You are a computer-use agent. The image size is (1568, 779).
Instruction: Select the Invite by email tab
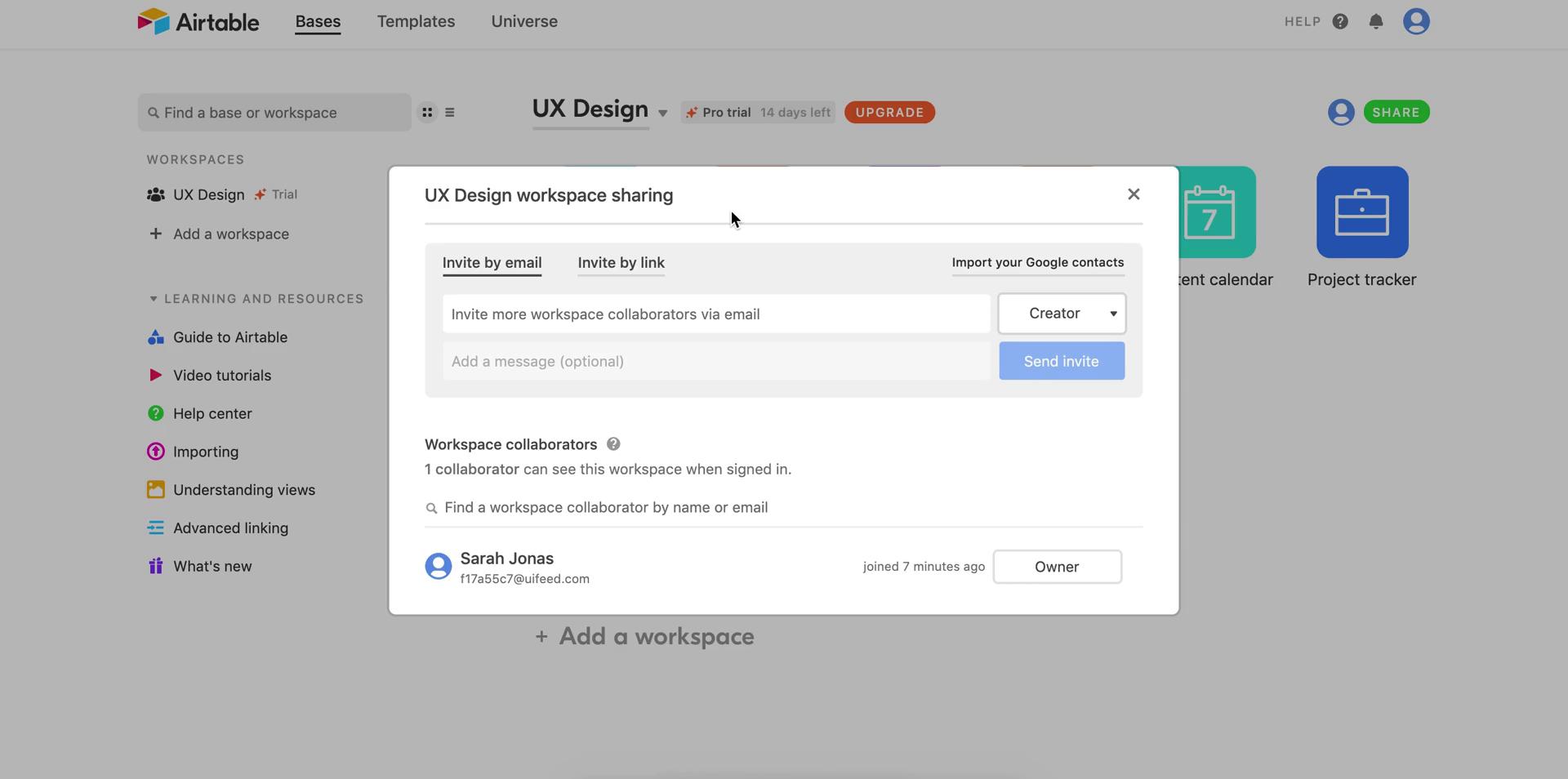492,263
